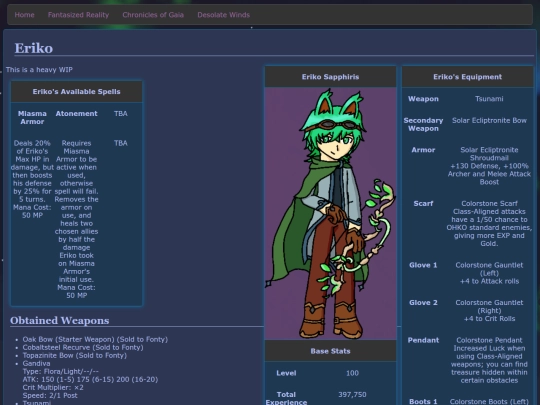540x405 pixels.
Task: Click the Base Stats header
Action: pyautogui.click(x=330, y=351)
